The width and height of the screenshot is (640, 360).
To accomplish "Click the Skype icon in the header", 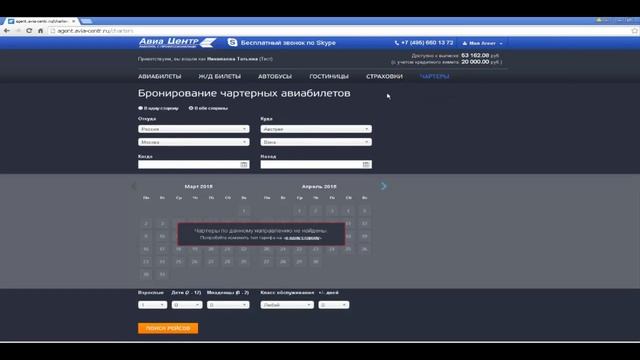I will (x=232, y=42).
